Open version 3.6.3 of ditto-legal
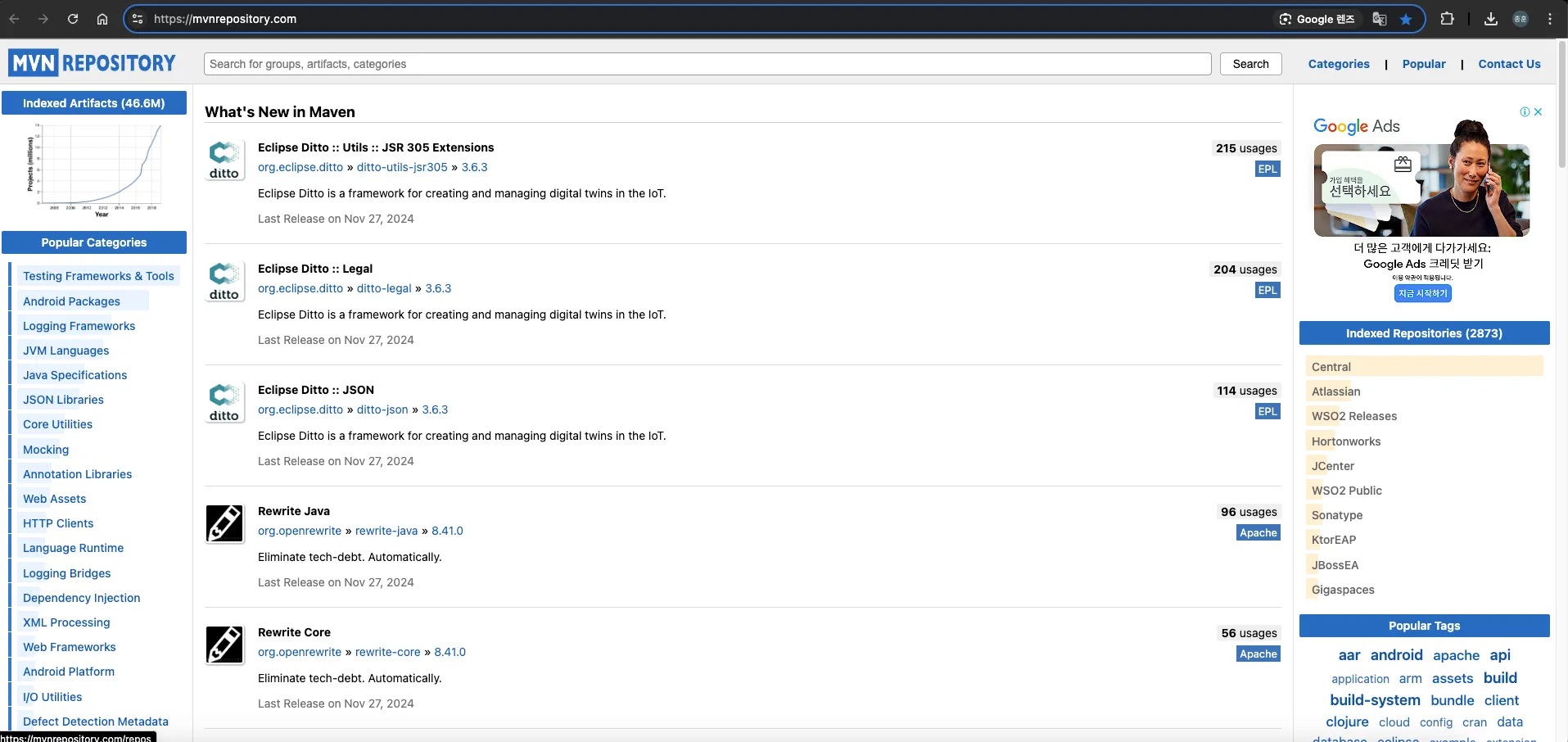This screenshot has height=742, width=1568. pos(438,288)
